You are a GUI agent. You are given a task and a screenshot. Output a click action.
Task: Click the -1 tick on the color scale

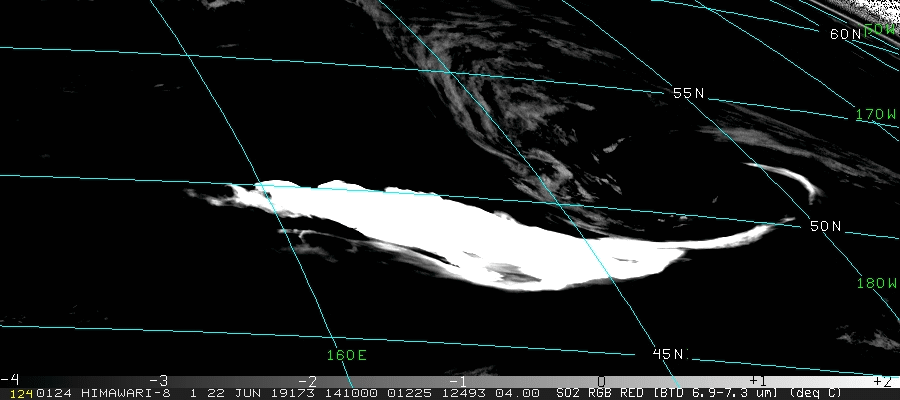click(457, 380)
